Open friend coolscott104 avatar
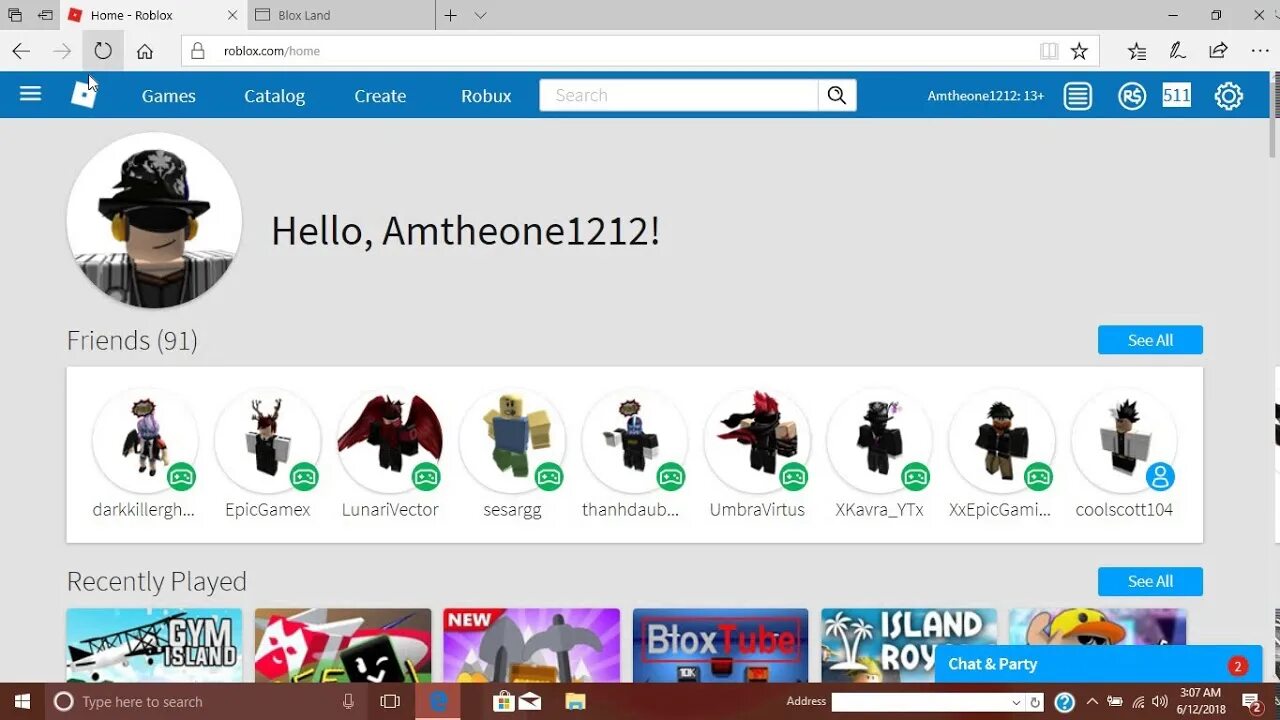The height and width of the screenshot is (720, 1280). 1124,441
